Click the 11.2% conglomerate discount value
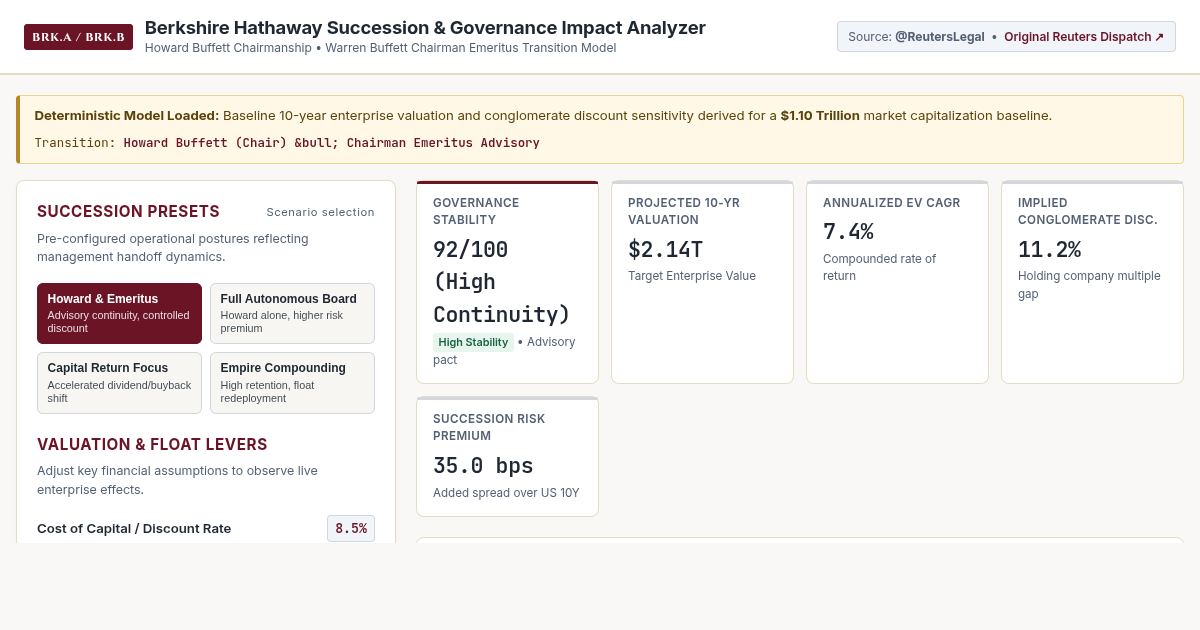Viewport: 1200px width, 630px height. (1049, 250)
